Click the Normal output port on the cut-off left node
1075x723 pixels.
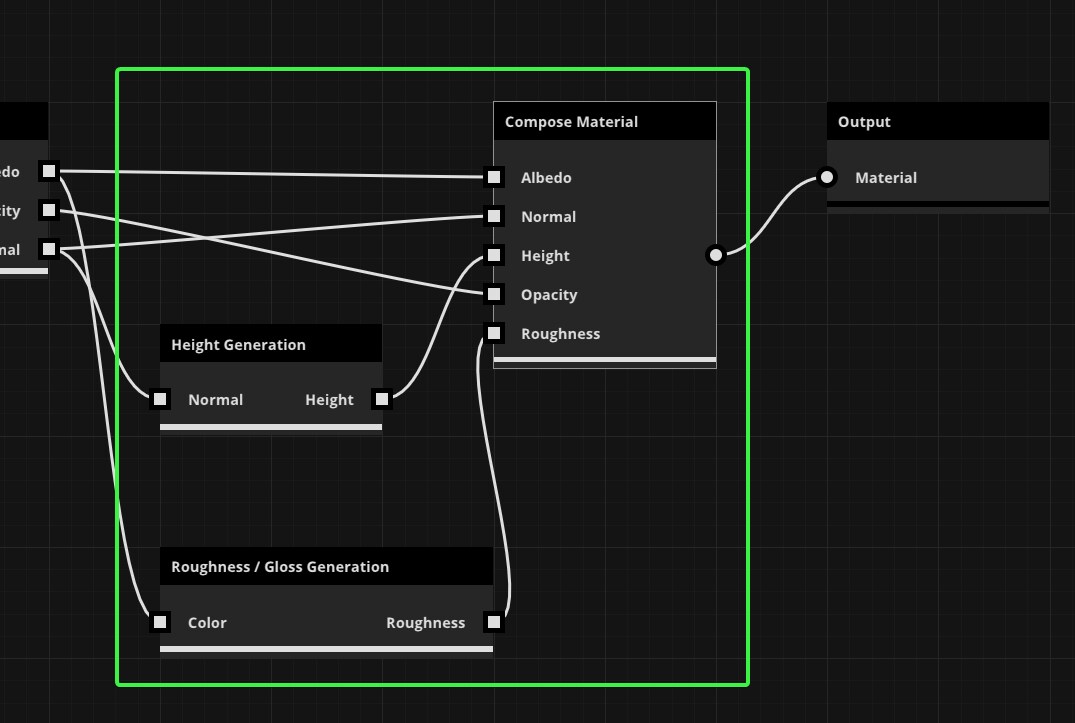click(48, 249)
